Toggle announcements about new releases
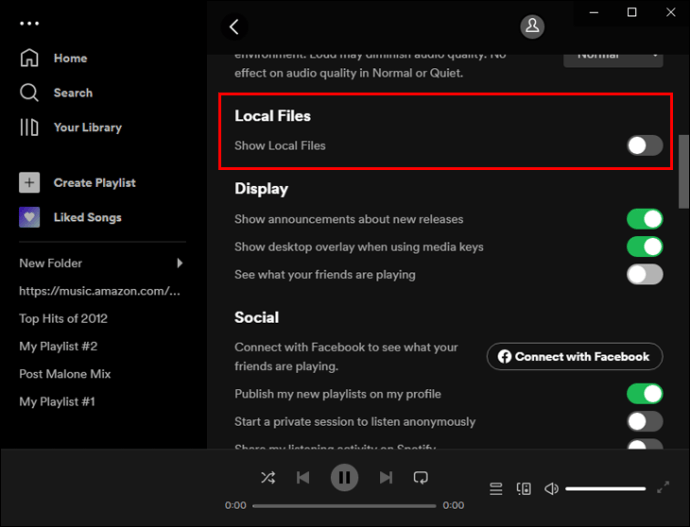 pos(645,219)
